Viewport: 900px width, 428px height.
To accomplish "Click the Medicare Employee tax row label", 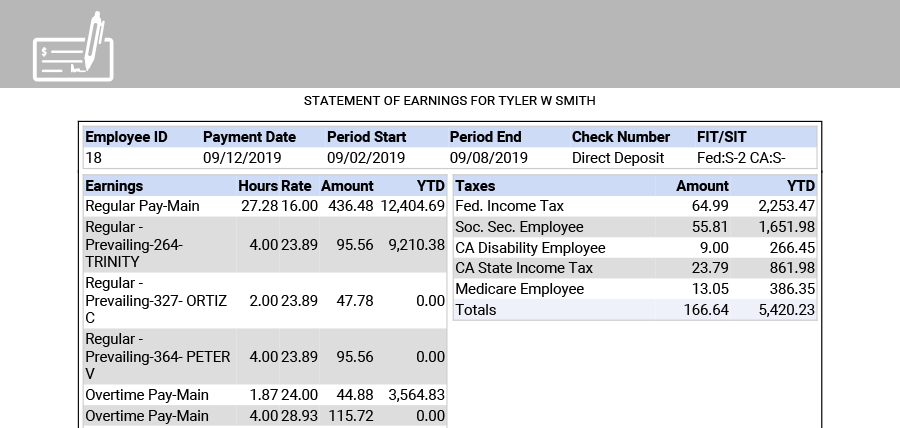I will (519, 289).
